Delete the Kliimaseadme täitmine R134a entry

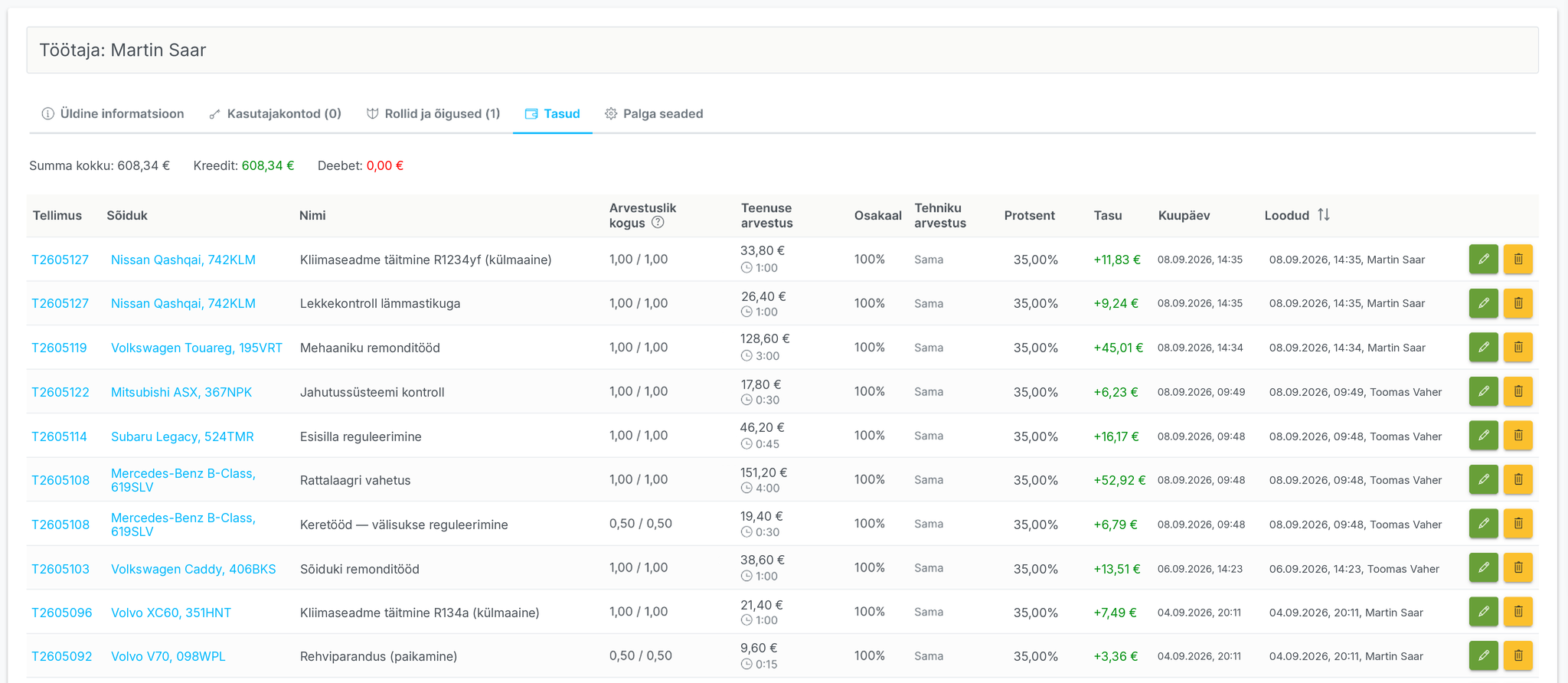coord(1517,612)
